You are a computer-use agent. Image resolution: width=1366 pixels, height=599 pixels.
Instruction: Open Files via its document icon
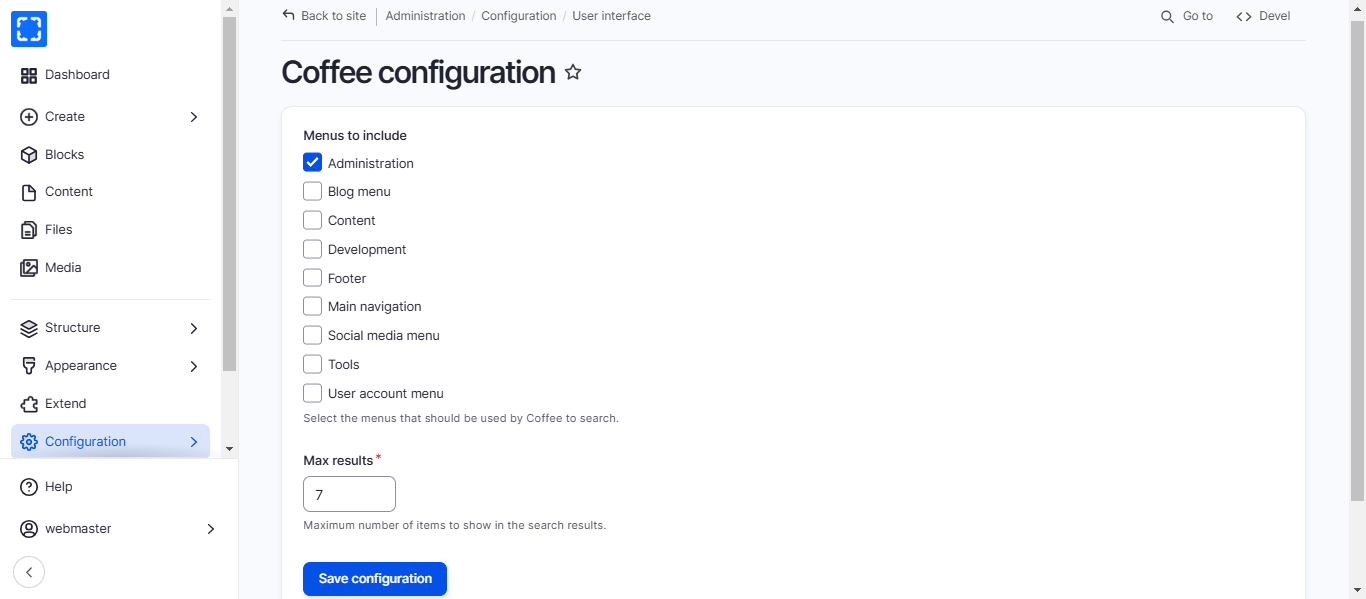pyautogui.click(x=29, y=230)
